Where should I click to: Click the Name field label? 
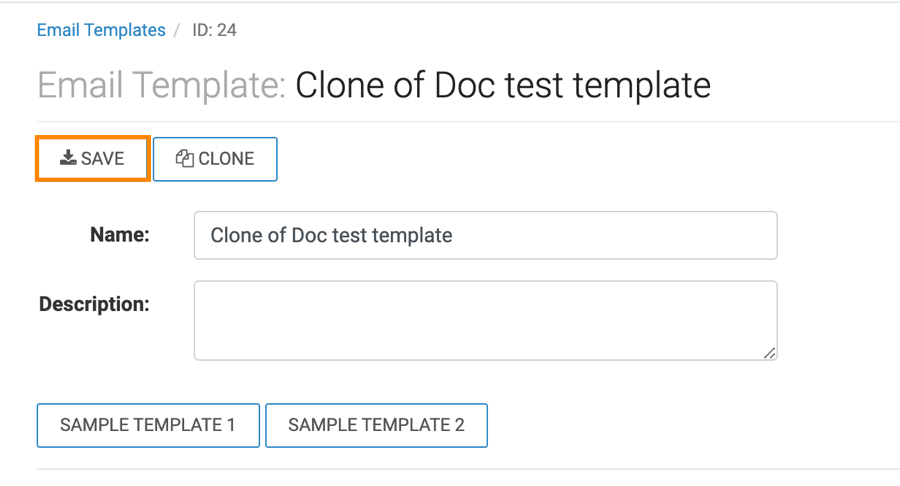click(x=119, y=235)
